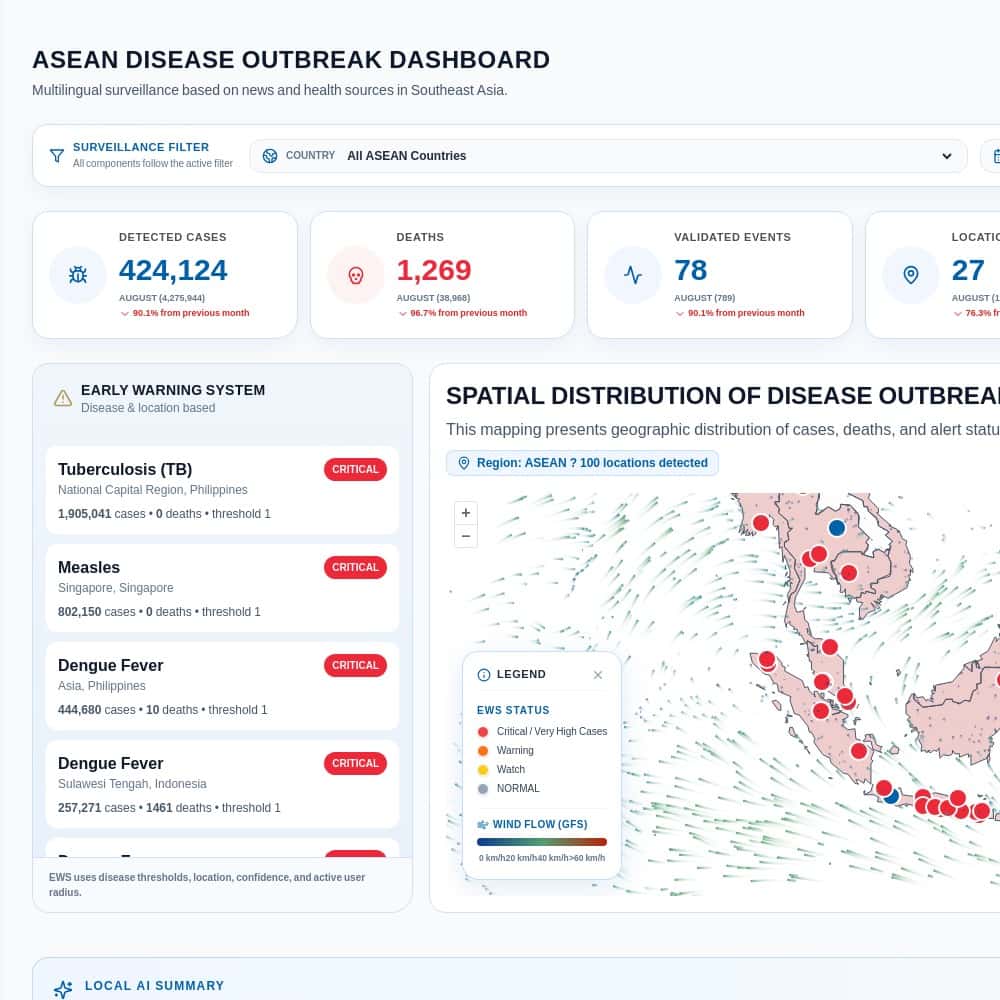Click the location pin icon on Locations card
This screenshot has width=1000, height=1000.
pos(911,275)
